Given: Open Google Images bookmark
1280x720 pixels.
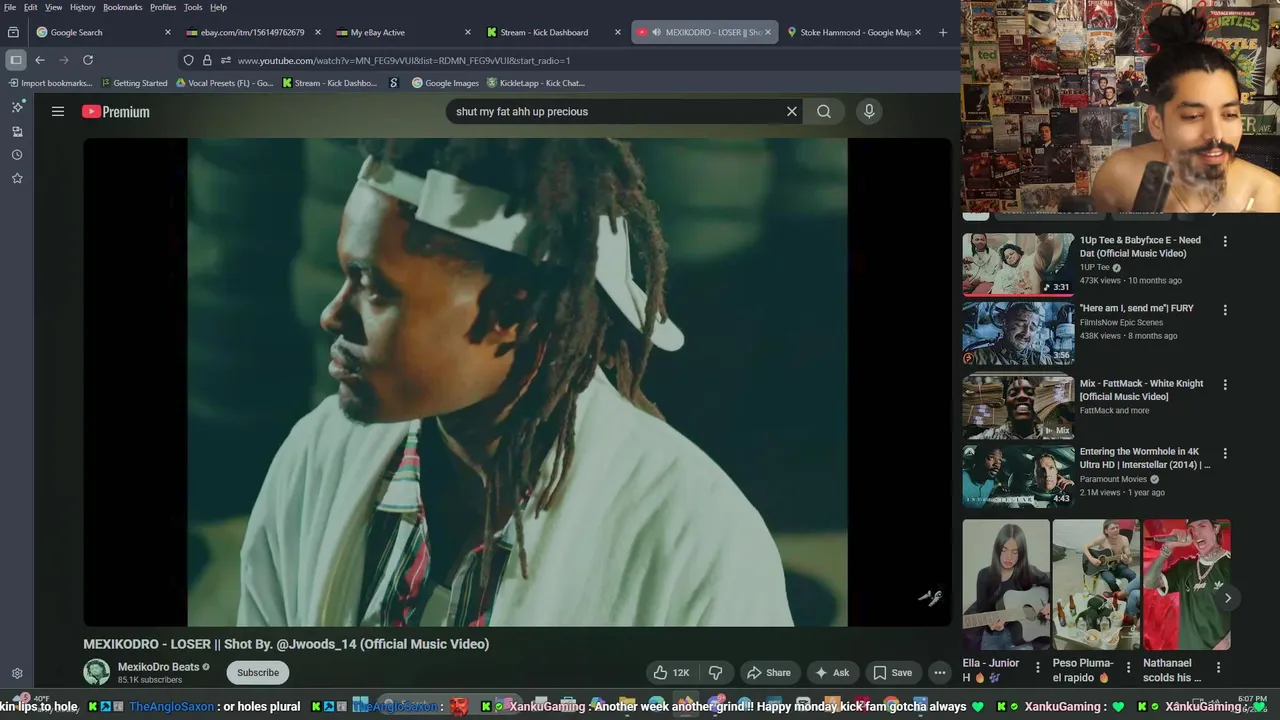Looking at the screenshot, I should click(445, 83).
